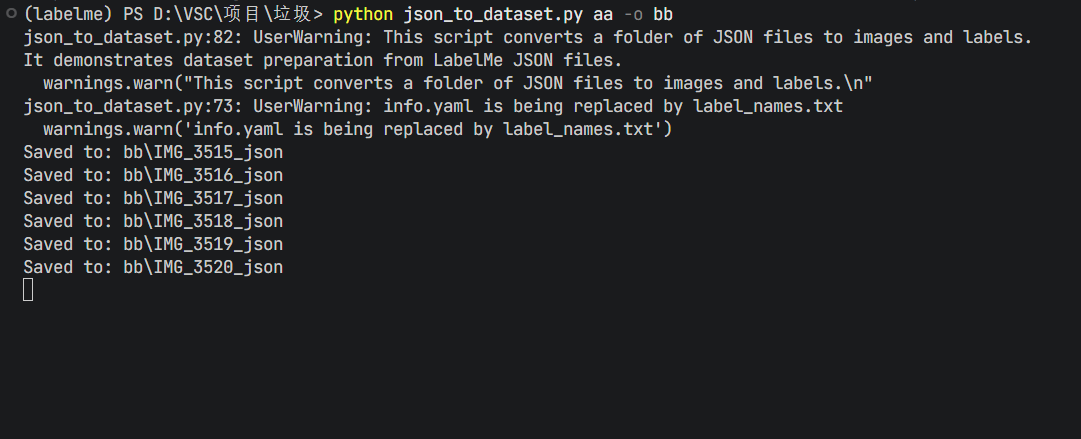Click the yellow "python" command word
The width and height of the screenshot is (1081, 439).
(363, 14)
